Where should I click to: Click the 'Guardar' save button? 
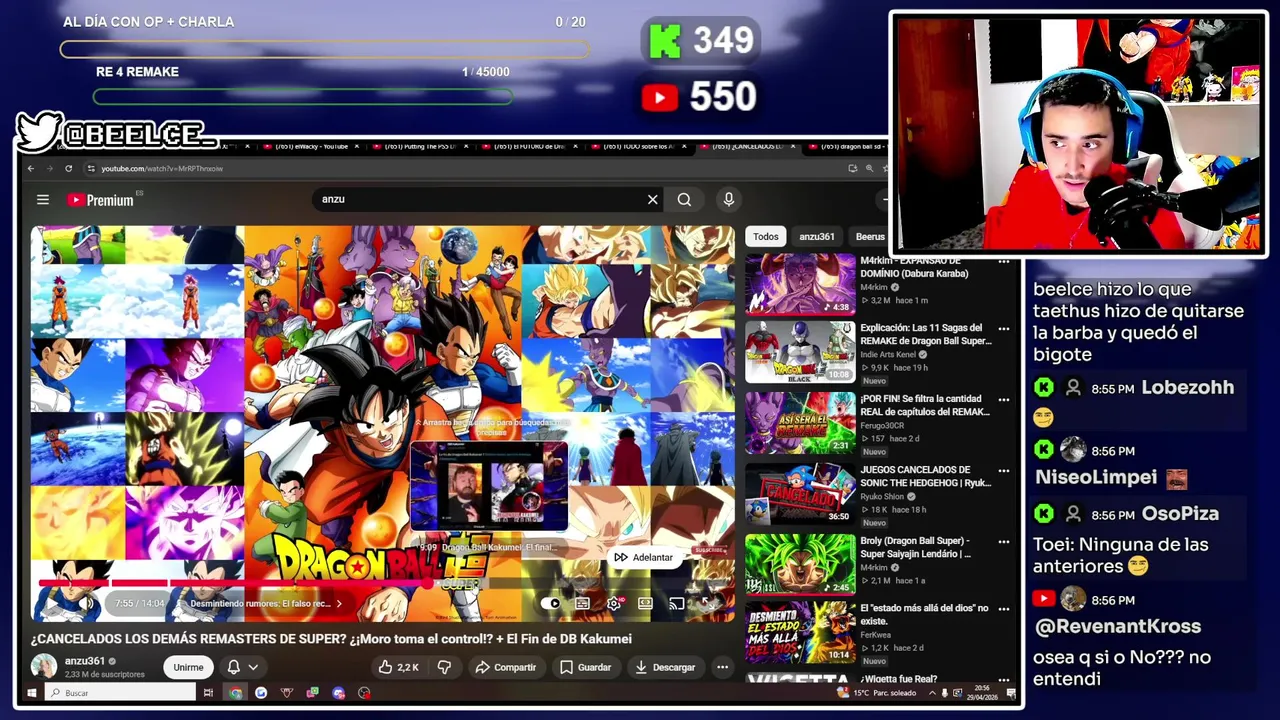(x=585, y=667)
